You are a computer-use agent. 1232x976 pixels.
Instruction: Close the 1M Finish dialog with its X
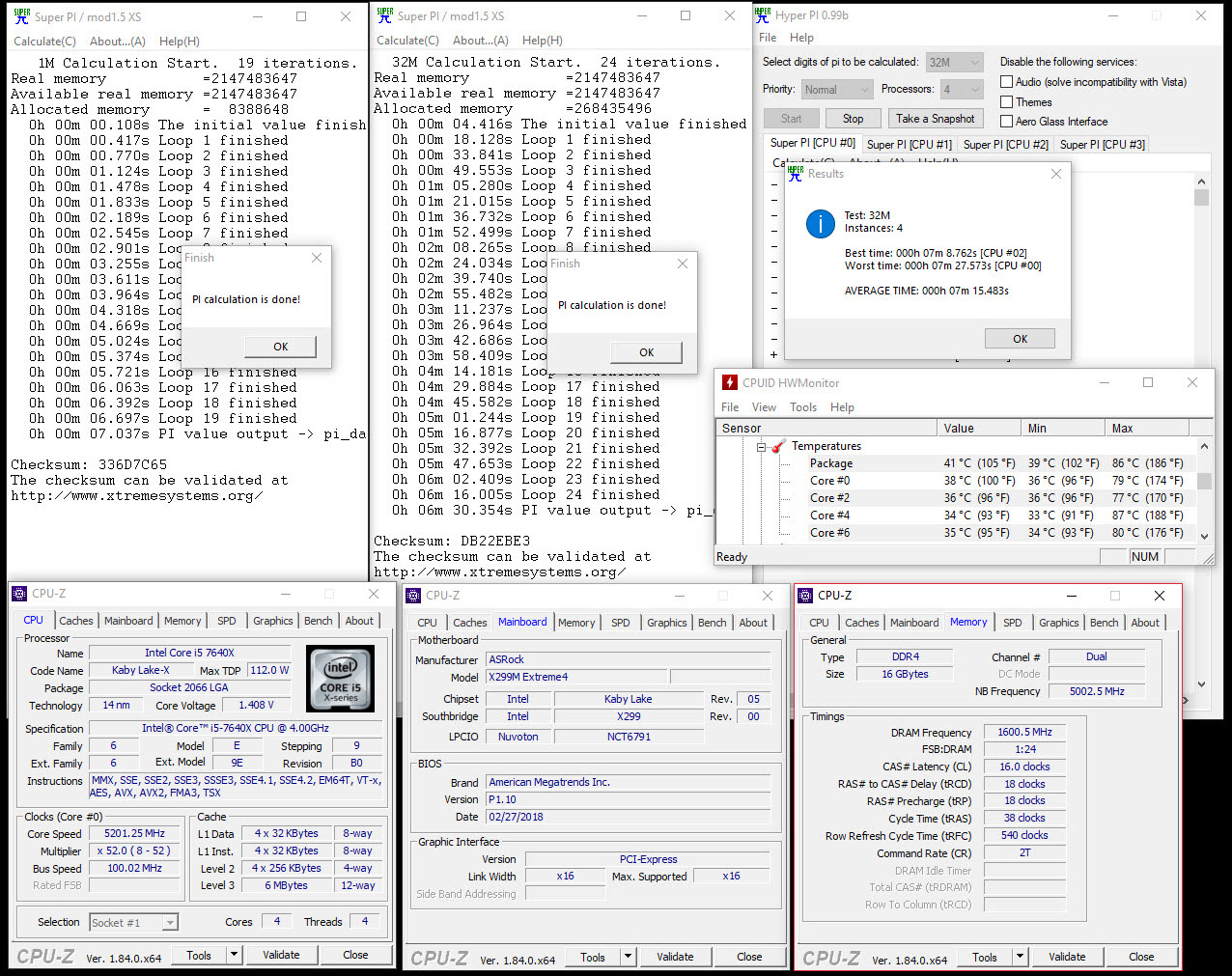point(317,258)
